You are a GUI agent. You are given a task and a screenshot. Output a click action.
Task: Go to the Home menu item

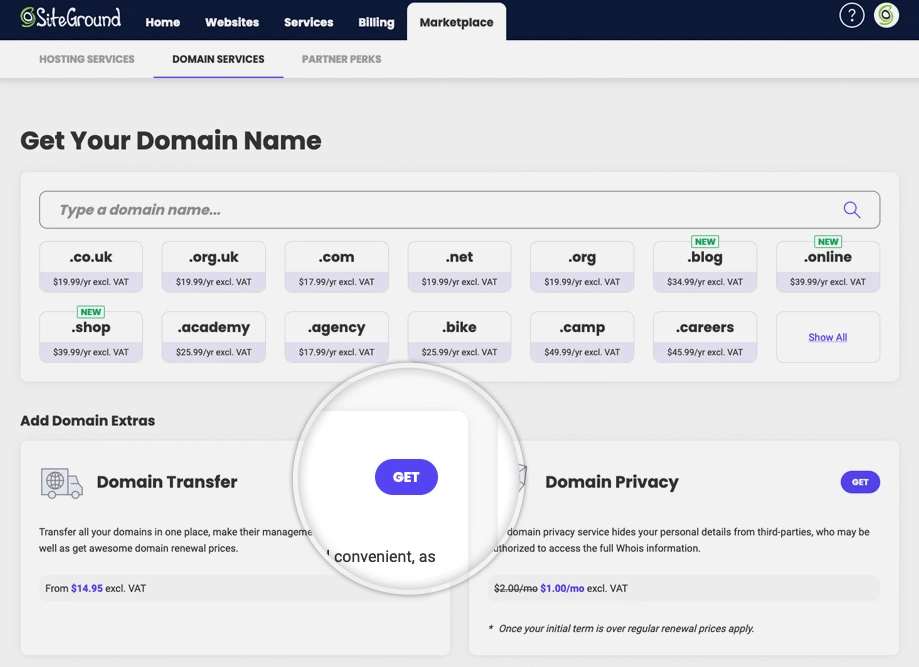(x=163, y=22)
